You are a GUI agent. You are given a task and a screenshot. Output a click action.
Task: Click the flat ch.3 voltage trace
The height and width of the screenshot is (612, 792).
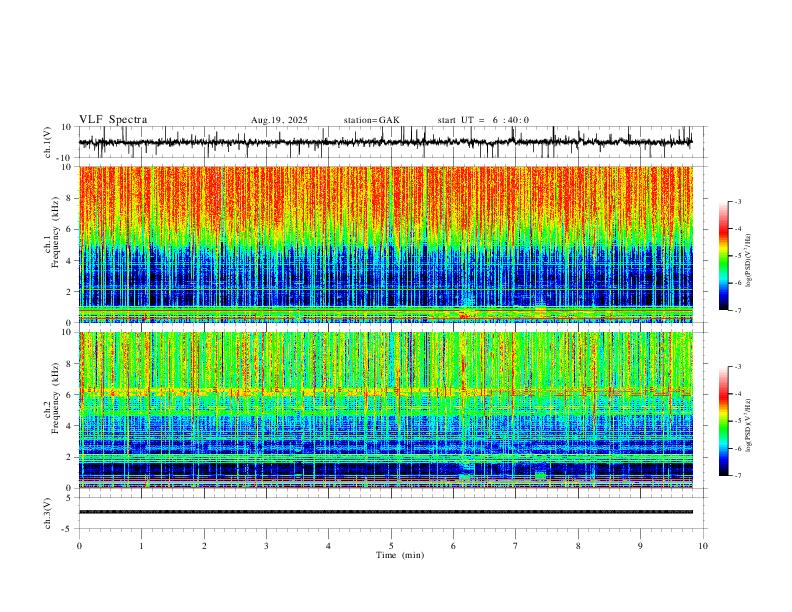click(385, 512)
